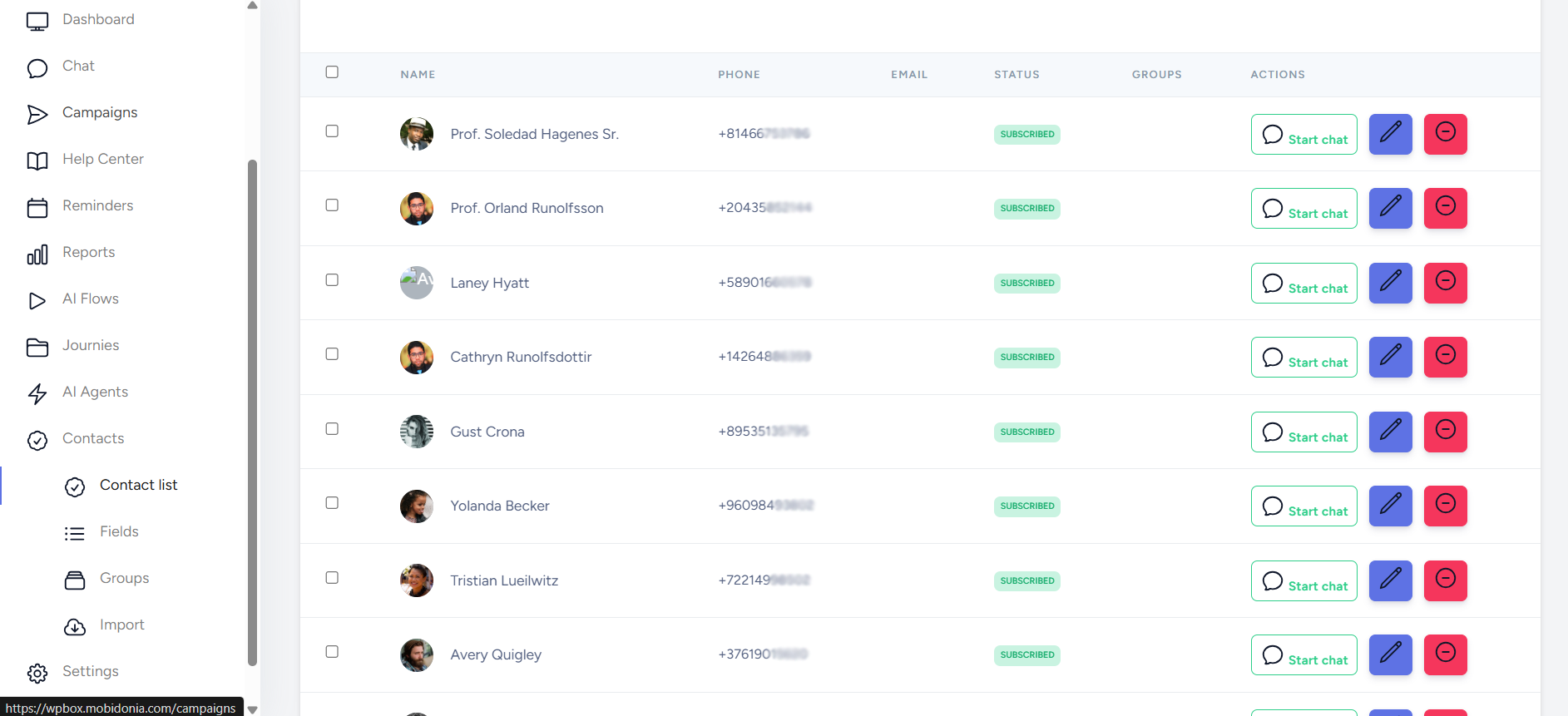
Task: Check the box for Prof. Orland Runolfsson
Action: [x=332, y=205]
